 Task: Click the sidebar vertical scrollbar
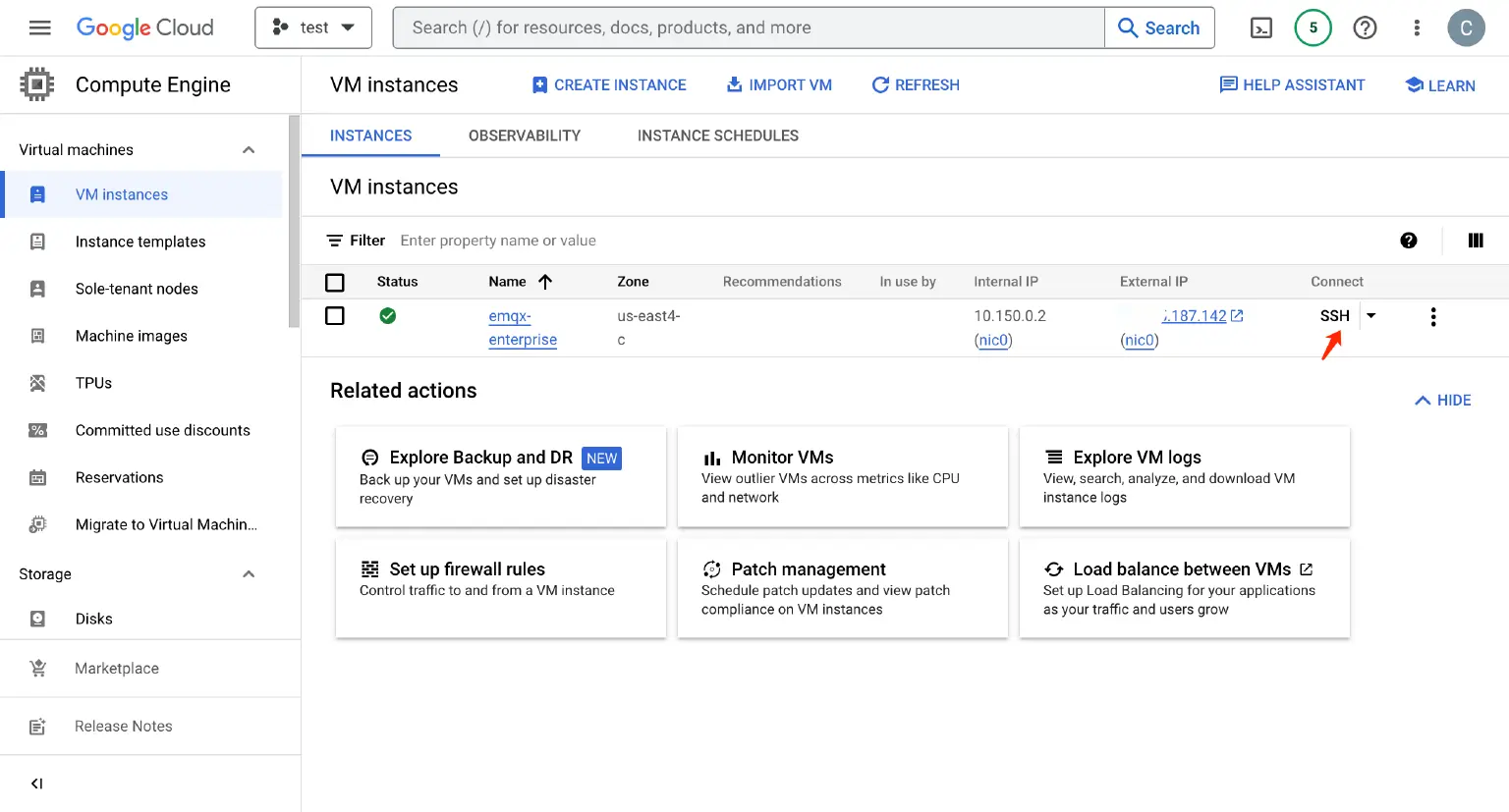tap(294, 221)
